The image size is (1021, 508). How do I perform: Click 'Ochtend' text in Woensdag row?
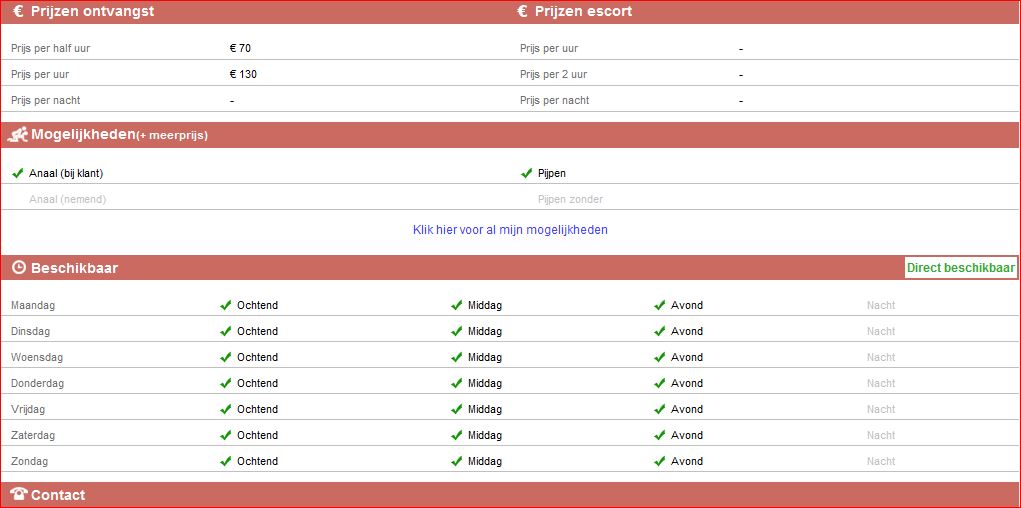(x=257, y=357)
